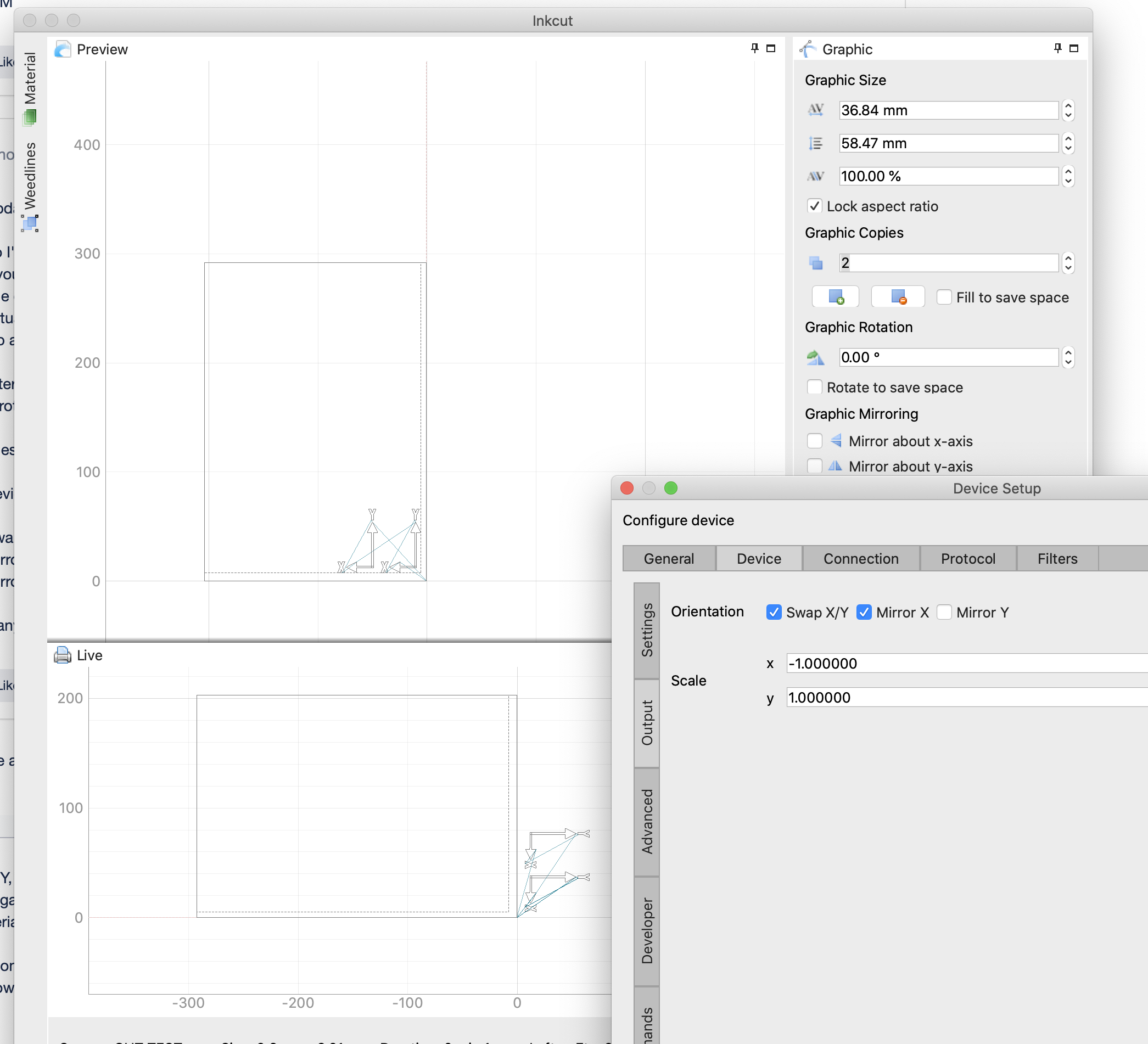Toggle Lock aspect ratio checkbox
The height and width of the screenshot is (1044, 1148).
tap(814, 206)
